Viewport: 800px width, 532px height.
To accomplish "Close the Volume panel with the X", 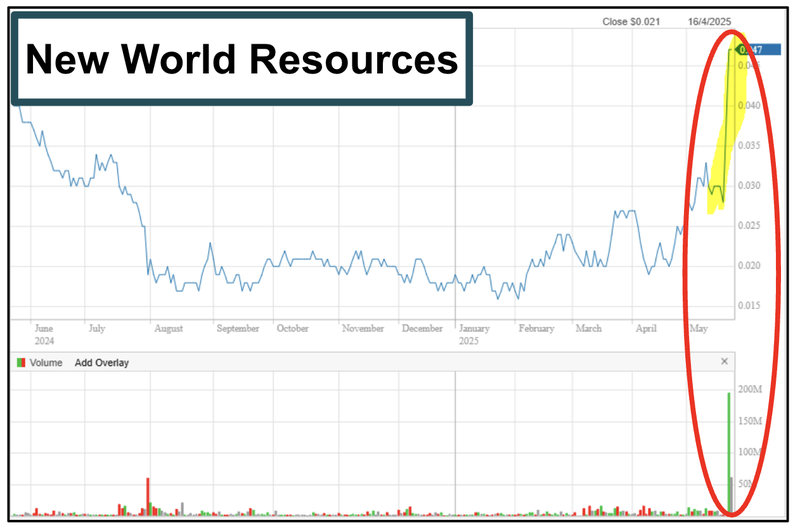I will point(724,362).
